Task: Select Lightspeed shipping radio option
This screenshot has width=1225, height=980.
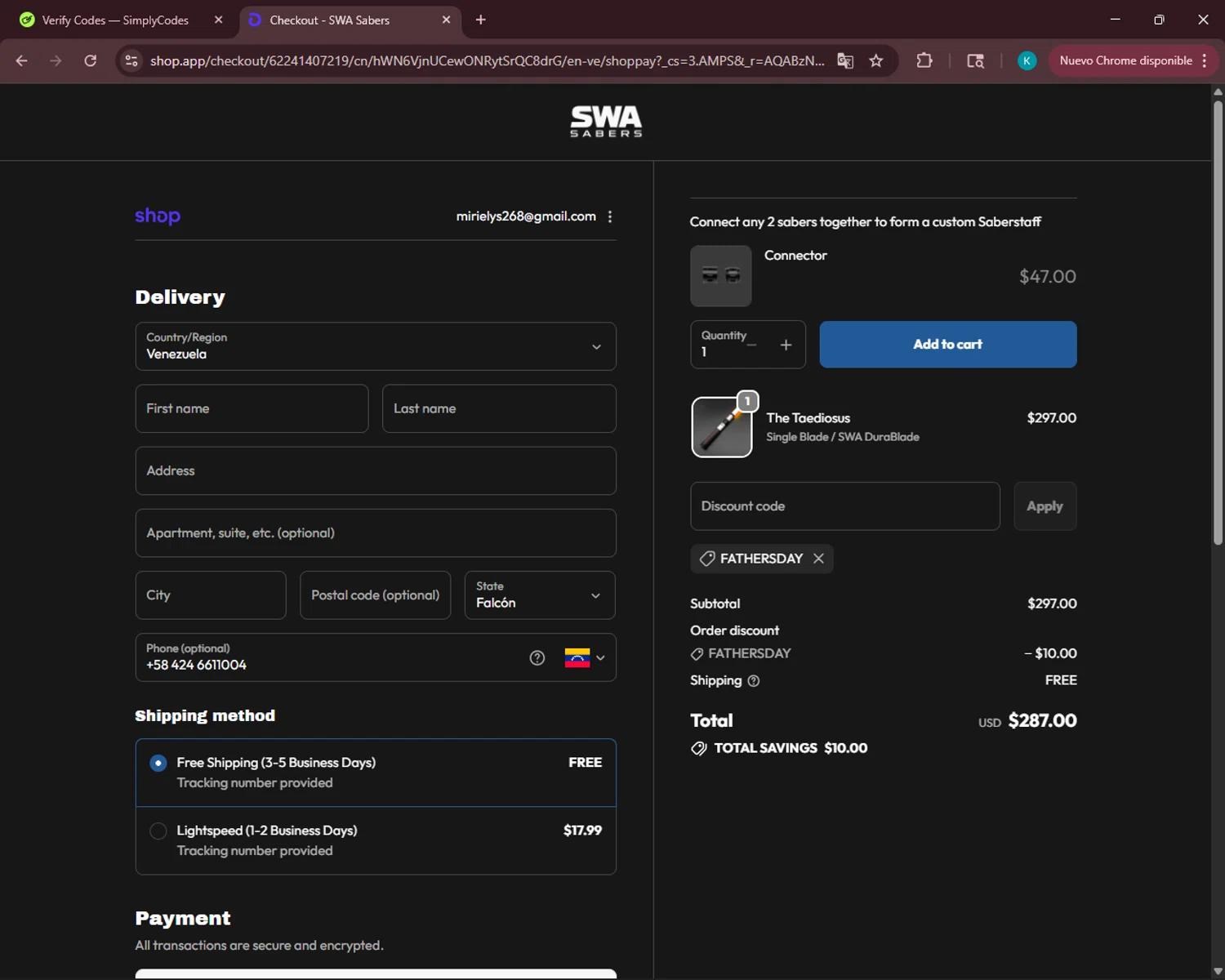Action: 158,831
